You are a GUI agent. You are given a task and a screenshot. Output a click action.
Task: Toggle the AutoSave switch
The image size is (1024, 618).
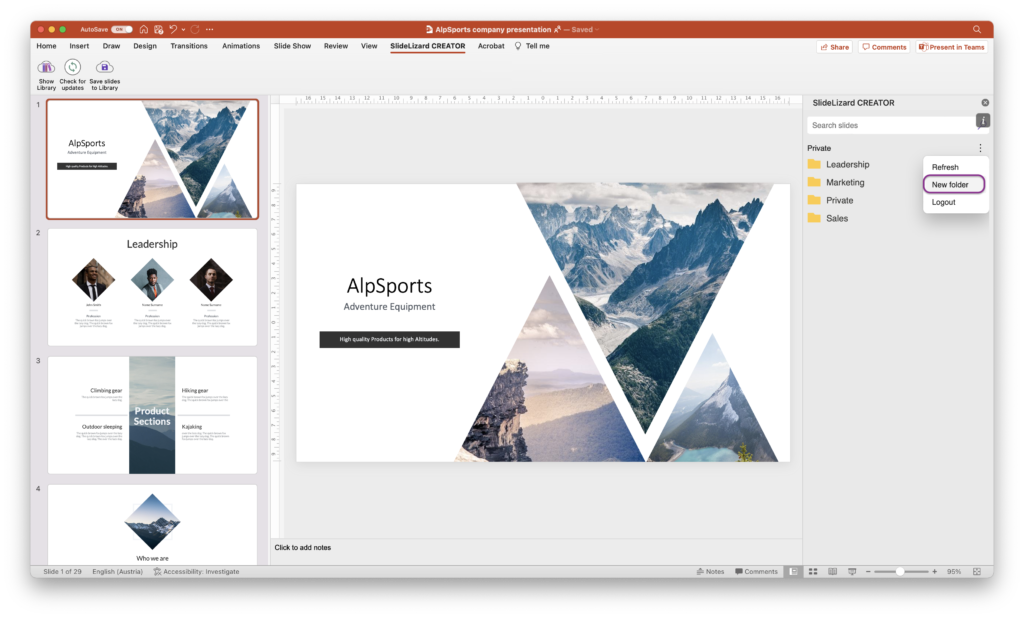click(x=121, y=29)
